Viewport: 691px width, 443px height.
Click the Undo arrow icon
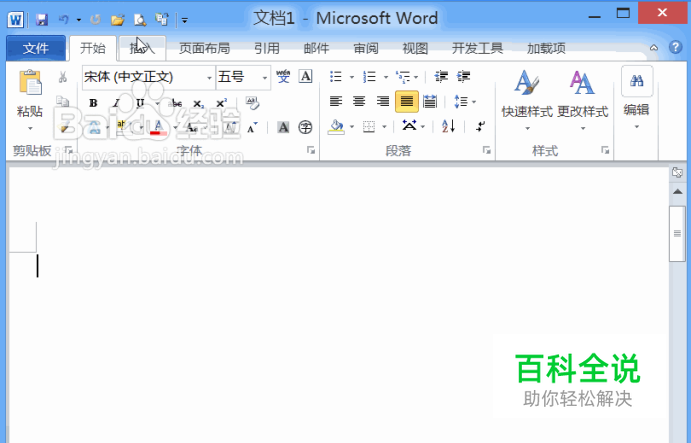coord(64,19)
